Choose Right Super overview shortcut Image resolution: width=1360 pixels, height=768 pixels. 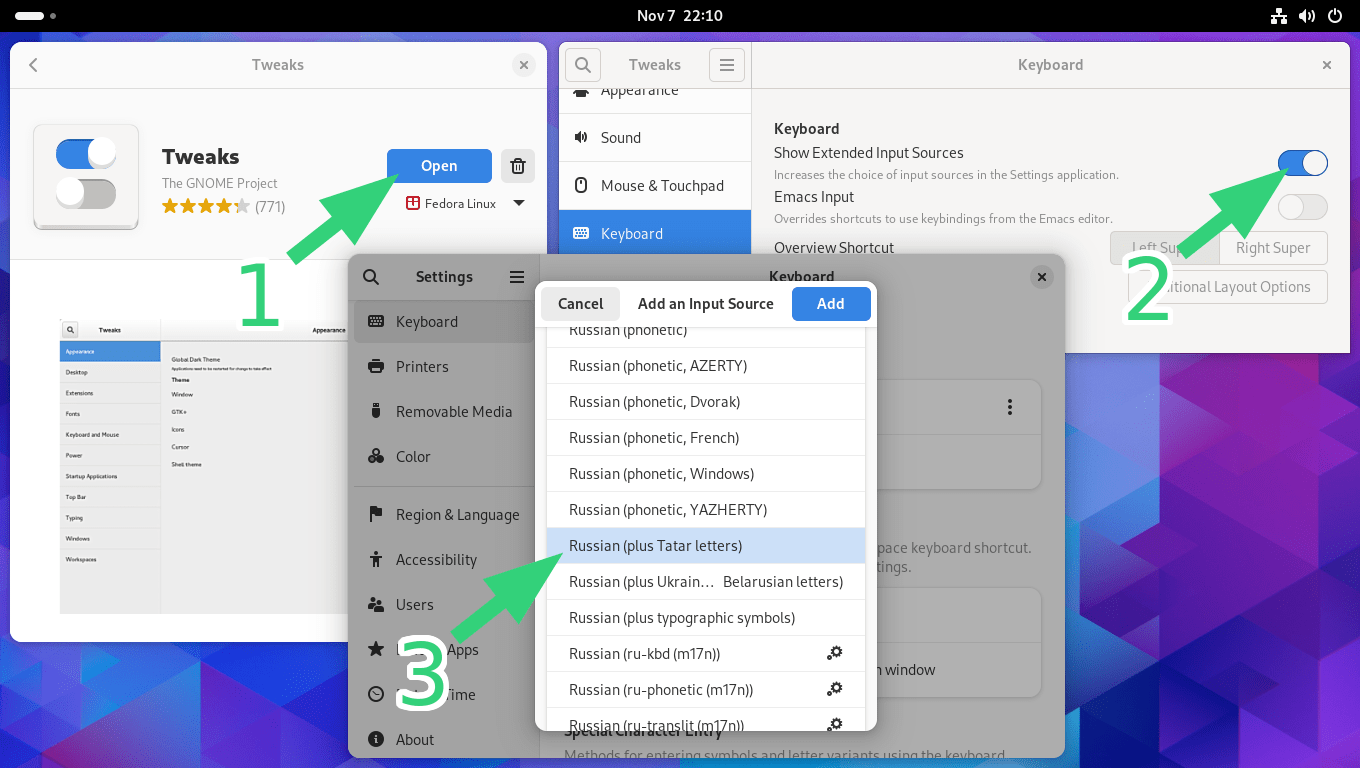pyautogui.click(x=1272, y=248)
